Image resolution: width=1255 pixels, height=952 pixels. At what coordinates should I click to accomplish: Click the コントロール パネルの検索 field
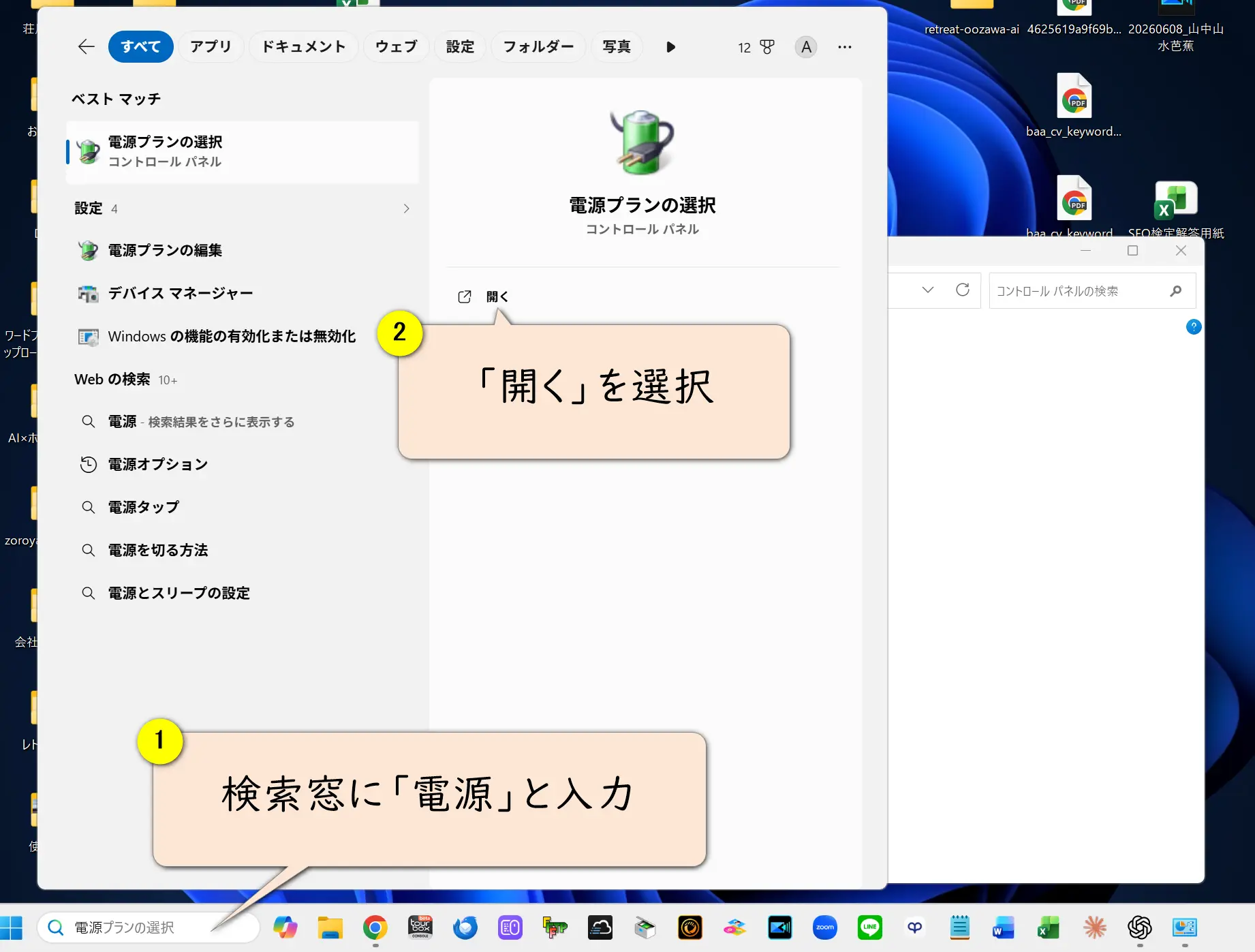click(x=1092, y=291)
